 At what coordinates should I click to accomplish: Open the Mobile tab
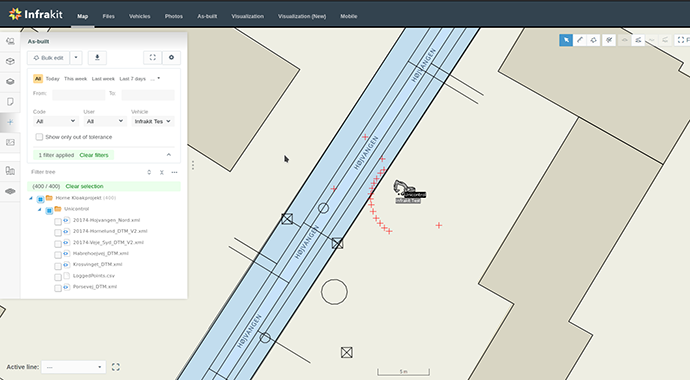pos(349,16)
